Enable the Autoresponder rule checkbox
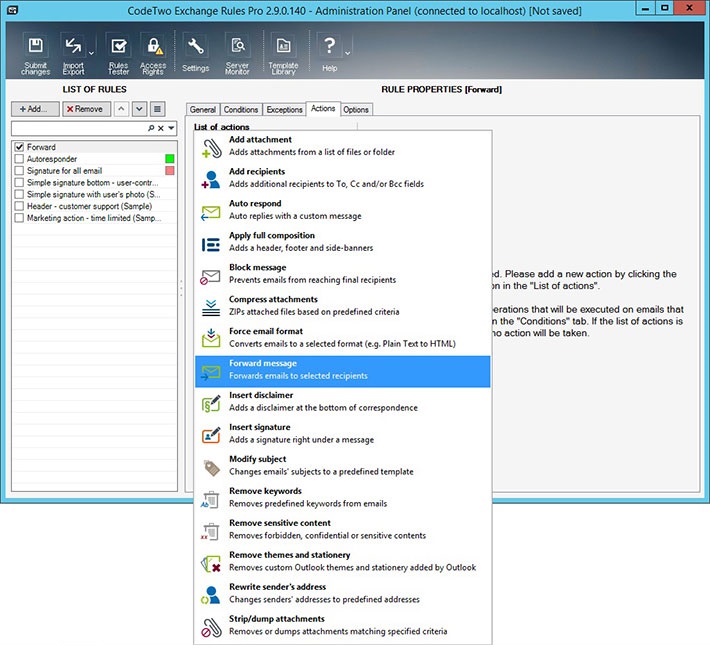Screen dimensions: 710x648 [19, 158]
